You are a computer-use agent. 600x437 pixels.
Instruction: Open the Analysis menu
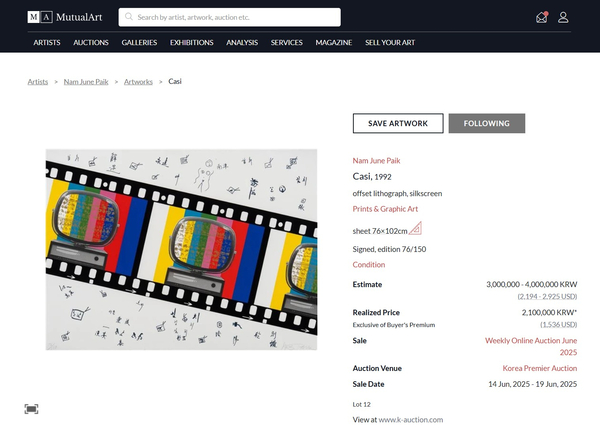242,43
